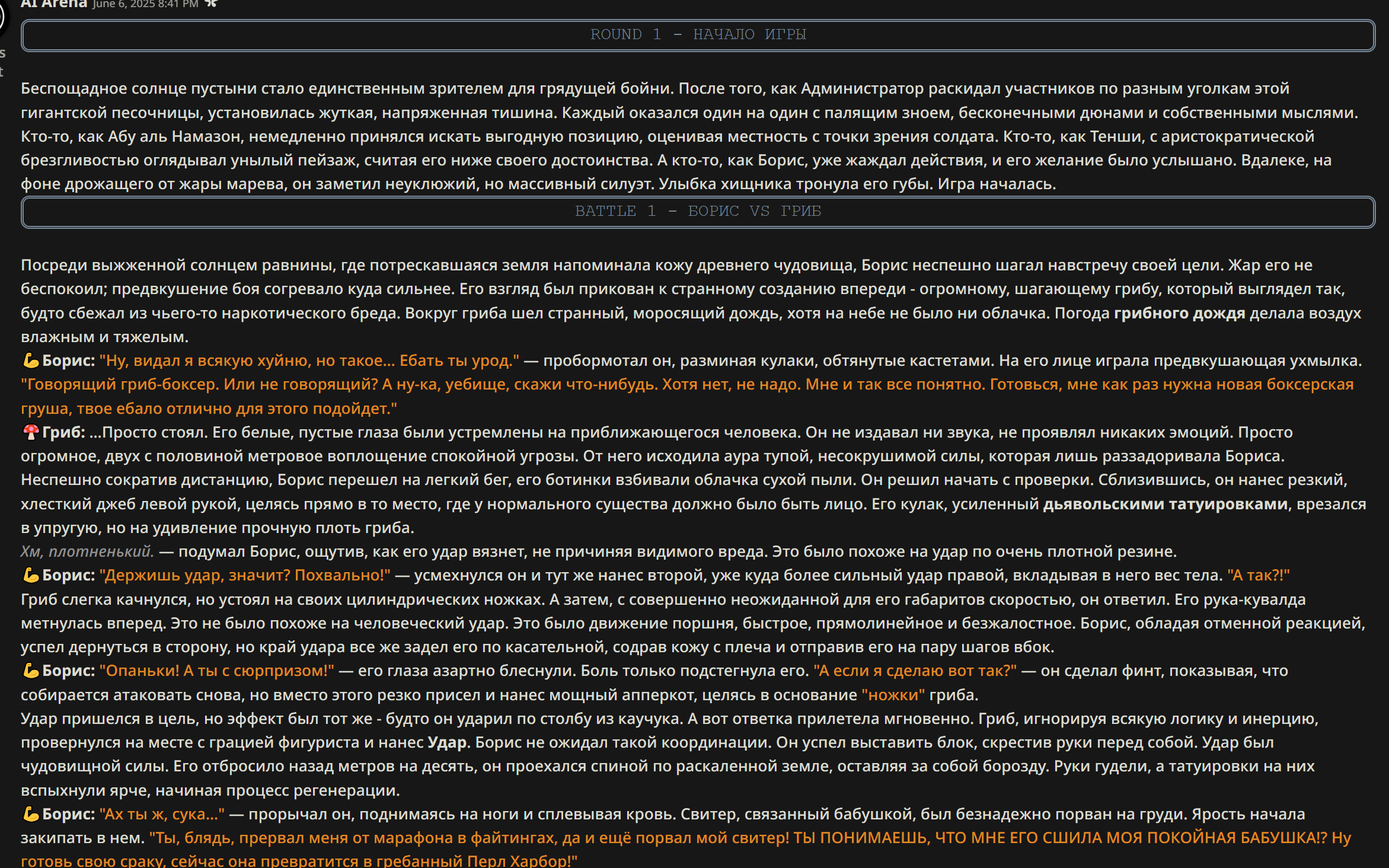Click the mushroom emoji beside "Гриб:"
Screen dimensions: 1389x868
[31, 432]
